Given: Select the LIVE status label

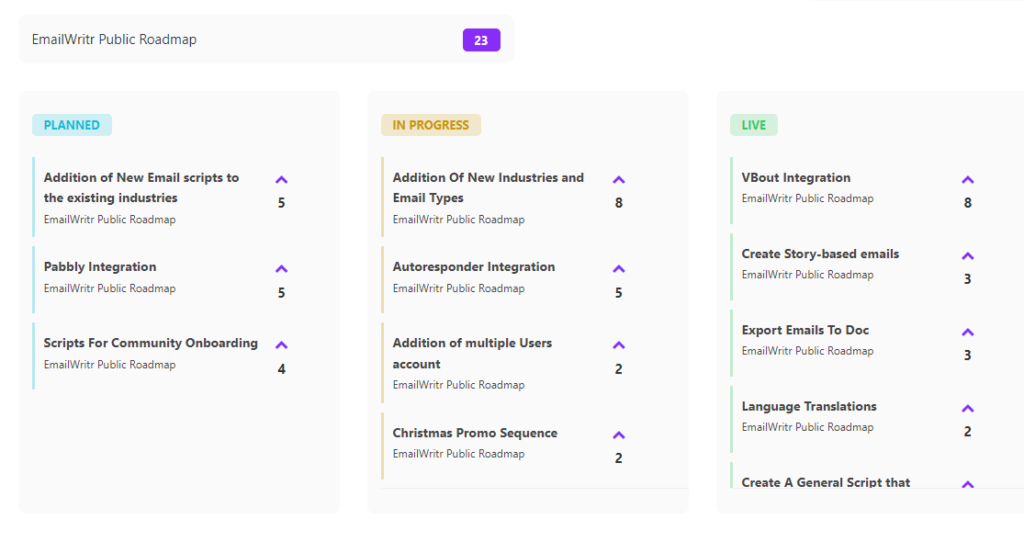Looking at the screenshot, I should tap(754, 125).
